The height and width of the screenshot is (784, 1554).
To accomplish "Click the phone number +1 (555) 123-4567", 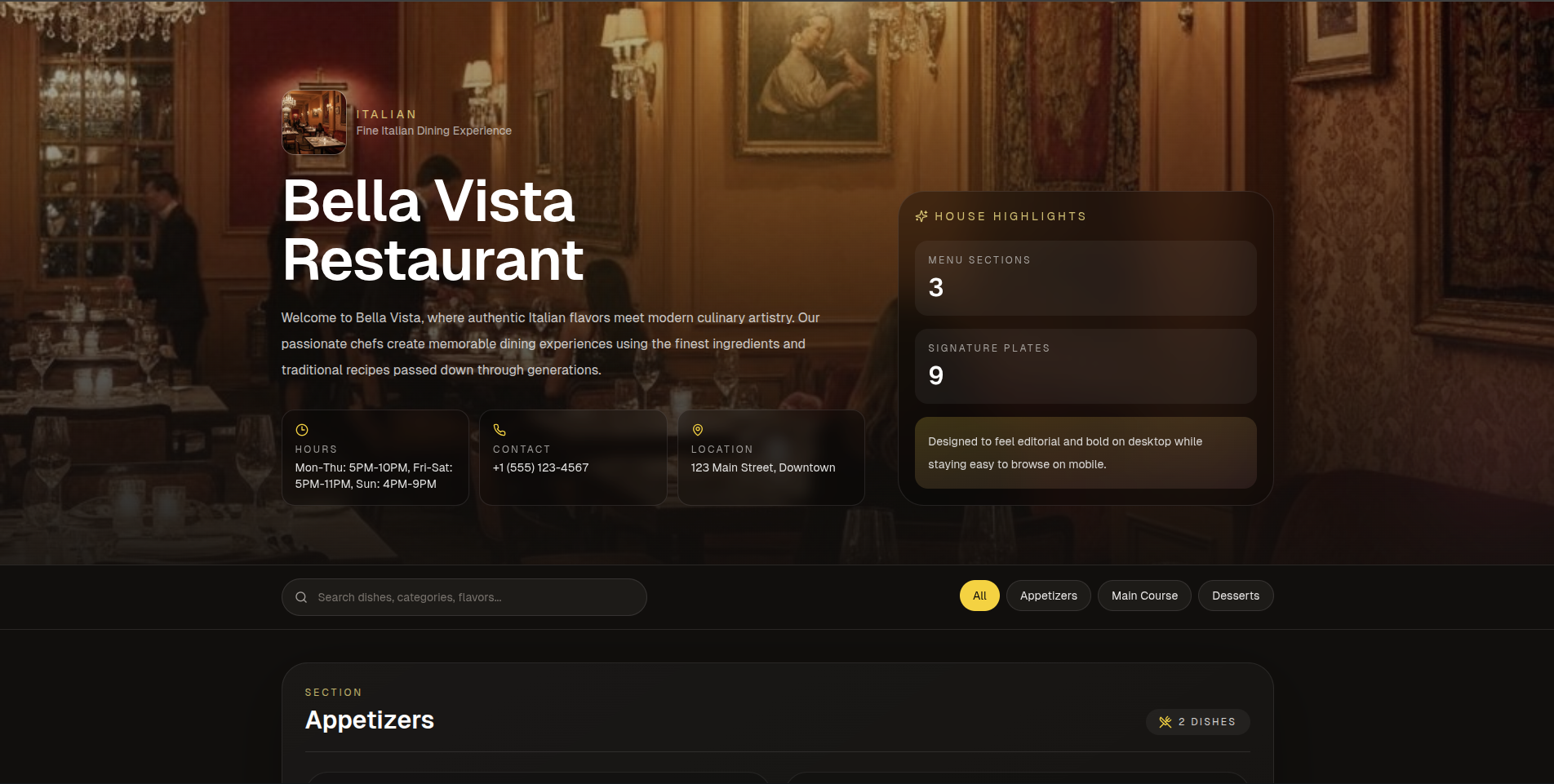I will tap(539, 467).
